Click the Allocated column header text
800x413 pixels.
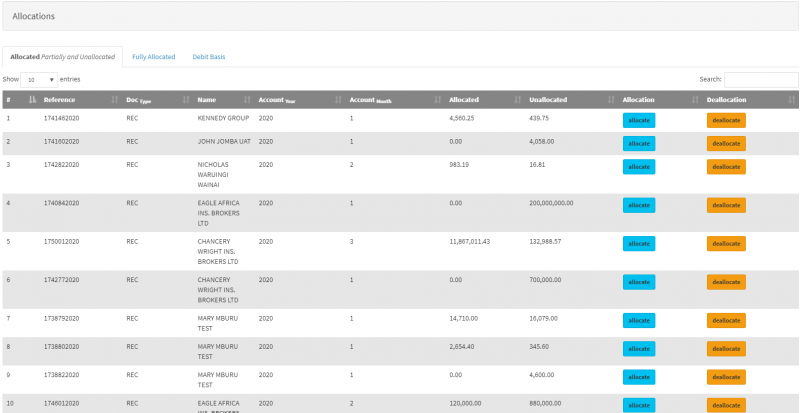tap(464, 100)
